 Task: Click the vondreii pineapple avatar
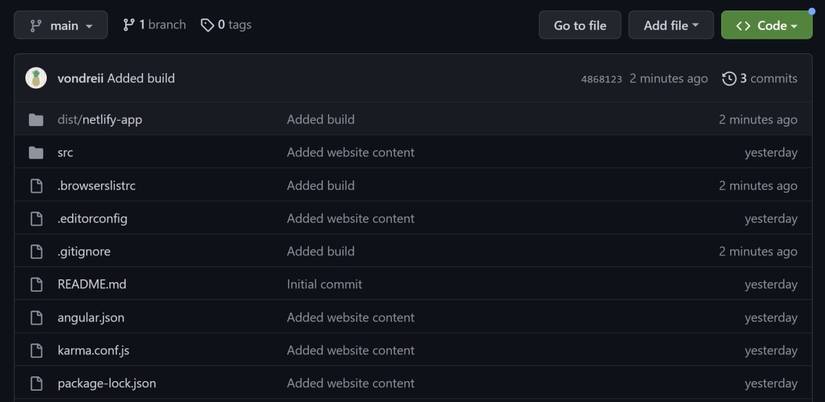click(x=36, y=78)
